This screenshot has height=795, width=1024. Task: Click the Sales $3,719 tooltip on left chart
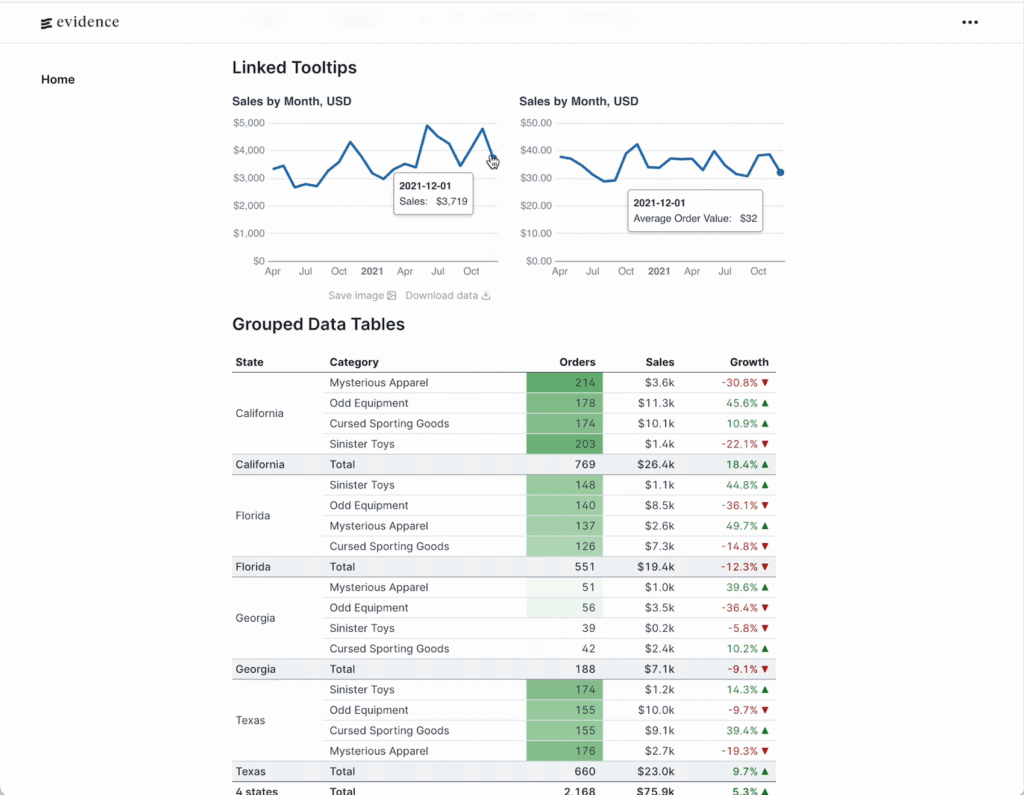coord(432,194)
